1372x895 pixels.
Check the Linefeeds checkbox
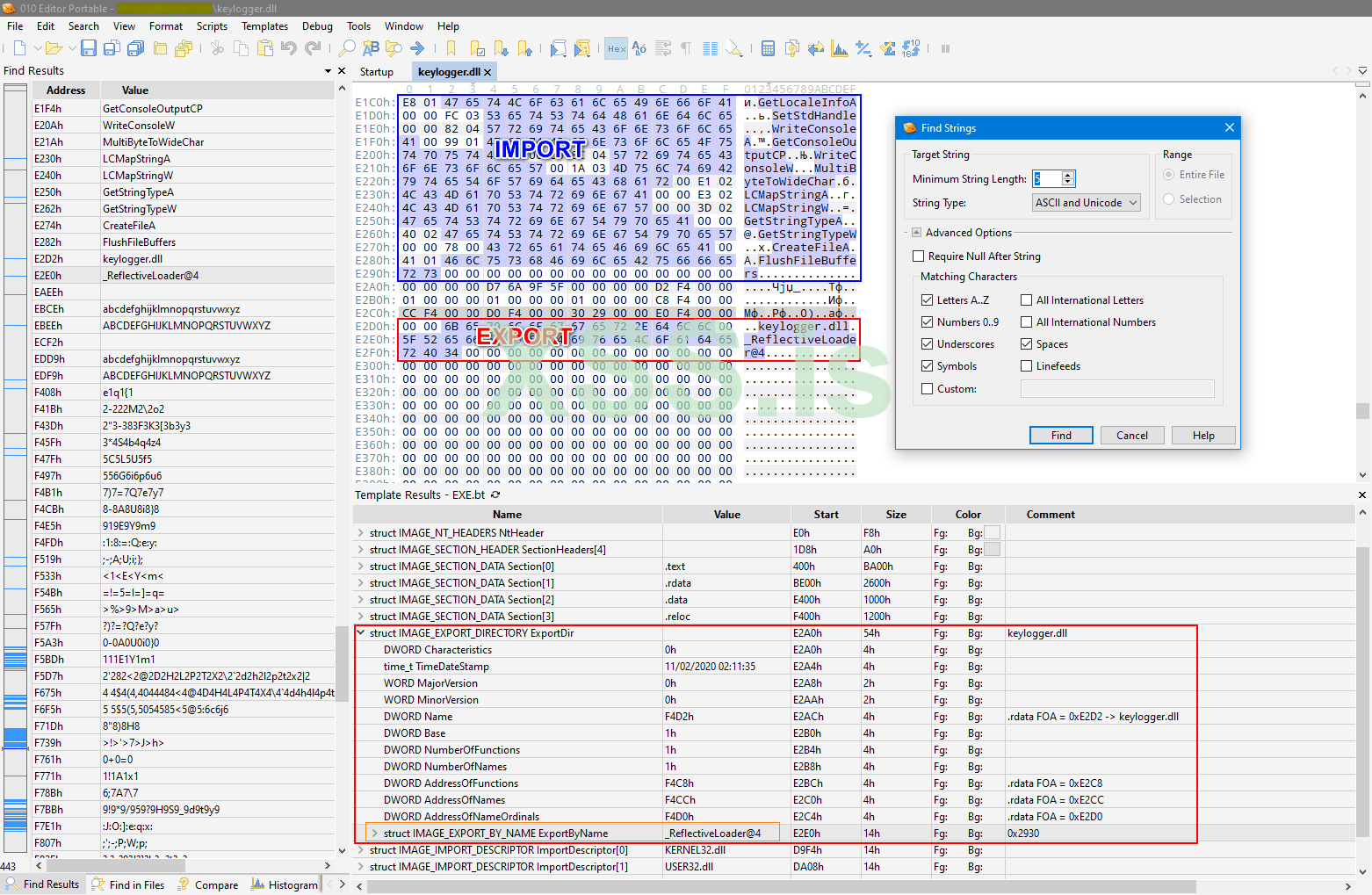[x=1026, y=366]
